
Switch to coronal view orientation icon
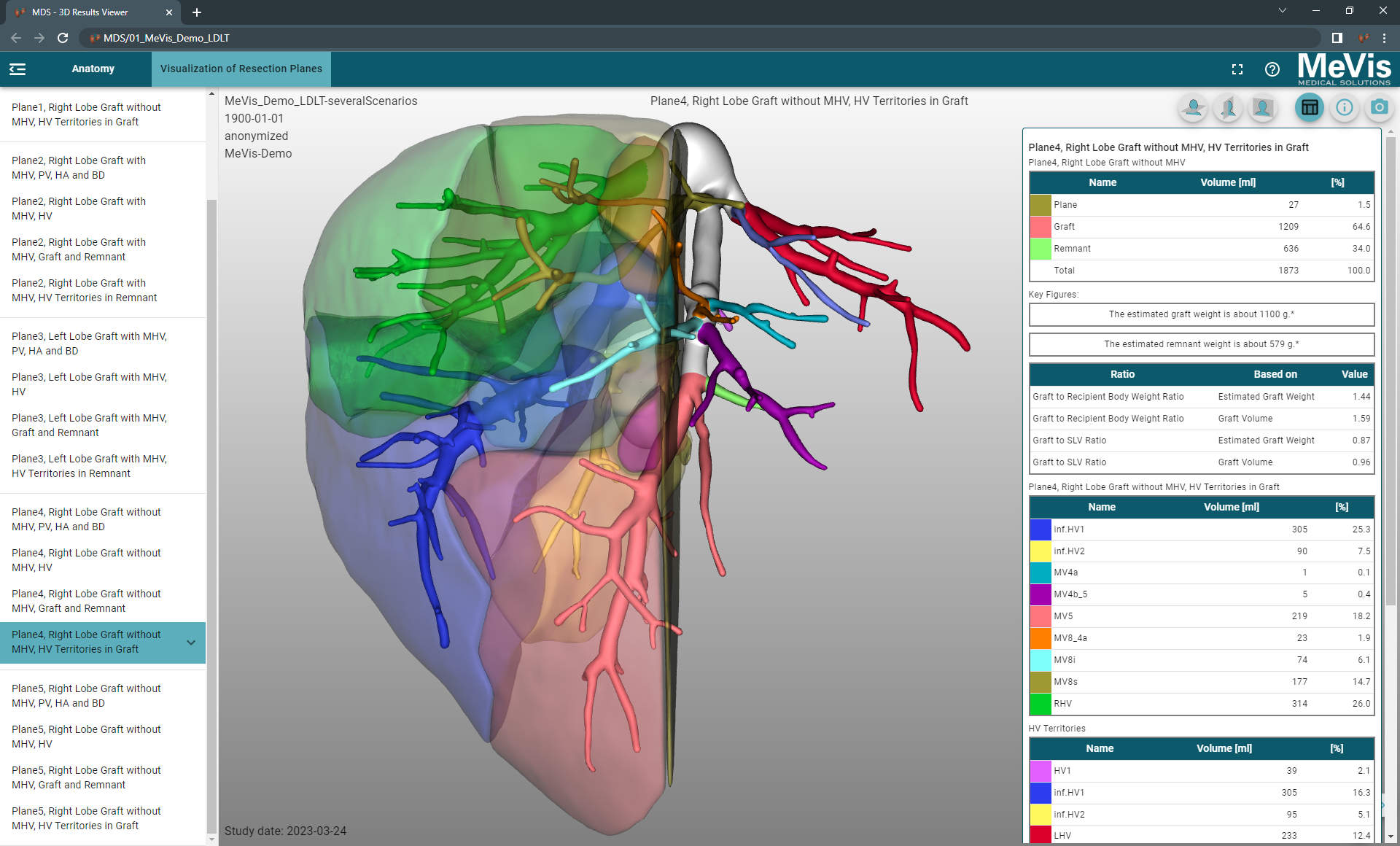[1263, 108]
